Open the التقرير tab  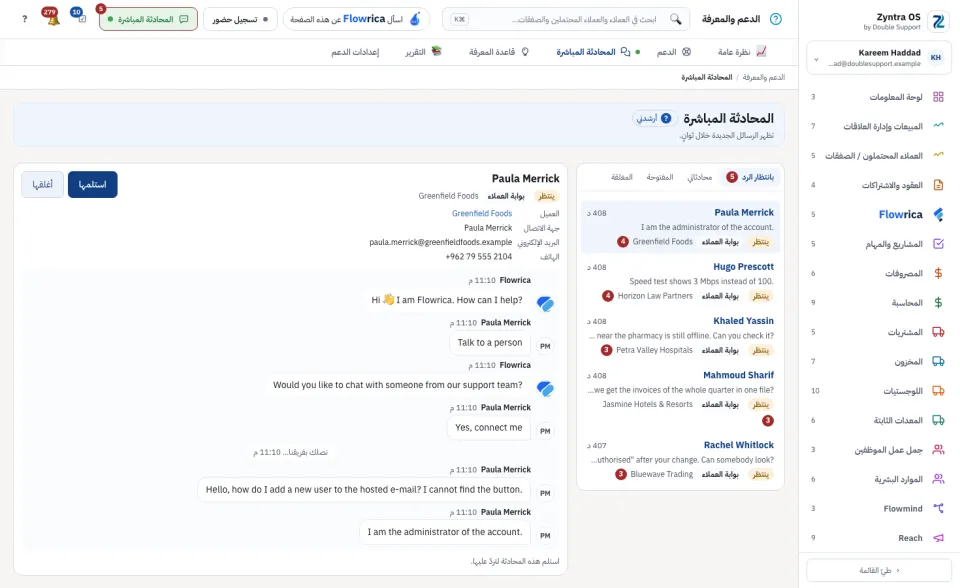(x=423, y=52)
